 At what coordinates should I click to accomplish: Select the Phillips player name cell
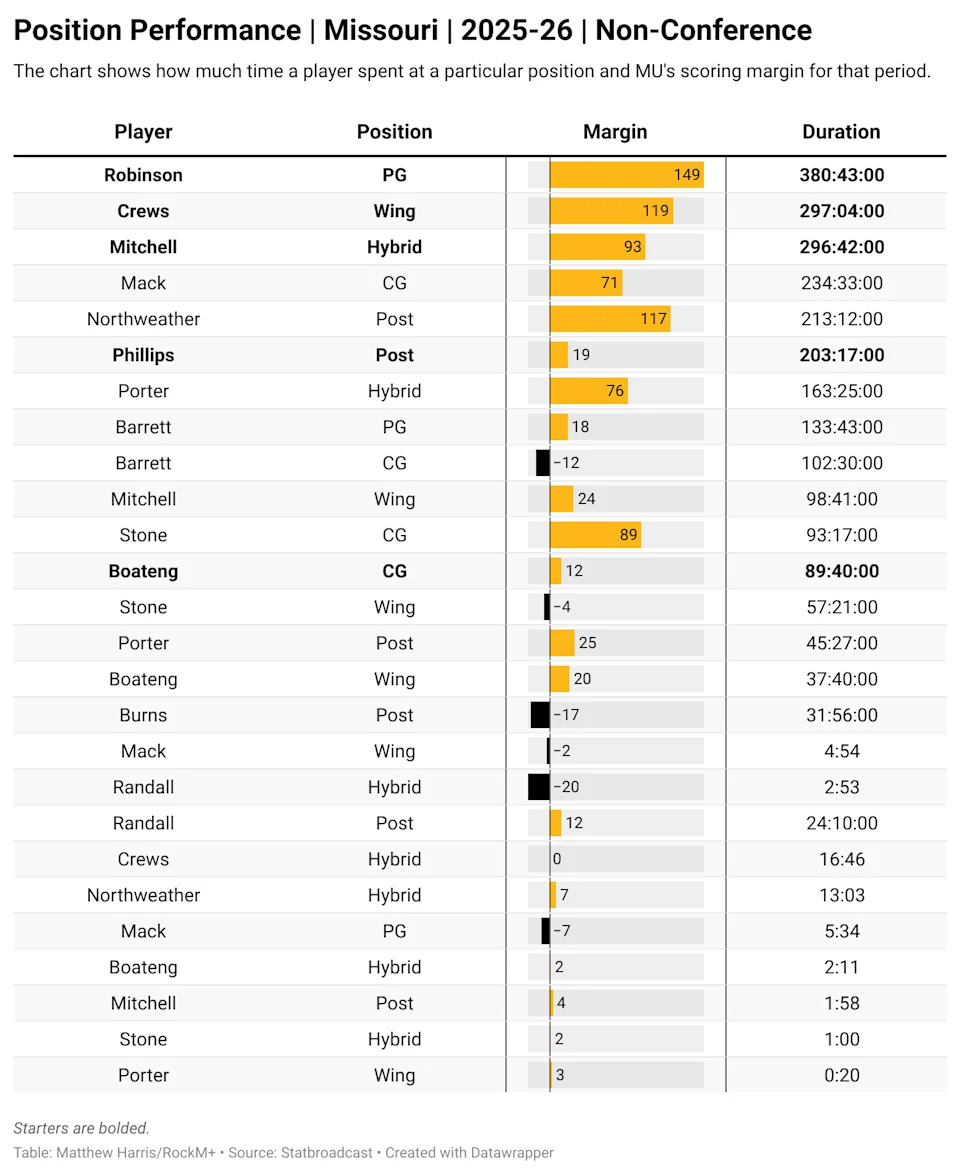(x=143, y=355)
